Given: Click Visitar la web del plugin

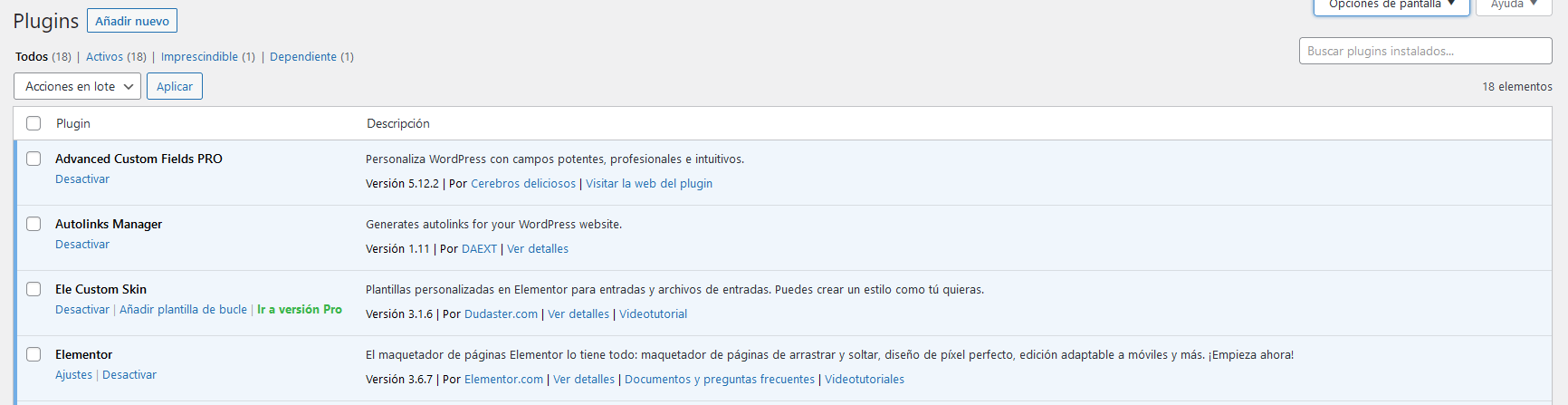Looking at the screenshot, I should click(x=649, y=183).
